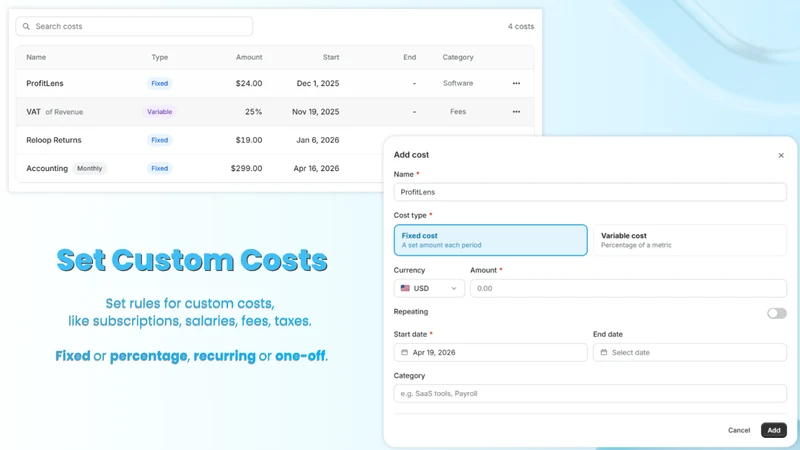Click the Name input containing ProfitLens
Screen dimensions: 800x450
tap(590, 192)
